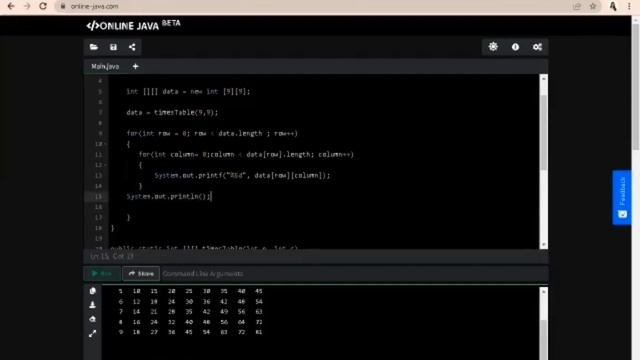640x360 pixels.
Task: Click value 81 in output table
Action: pos(259,332)
